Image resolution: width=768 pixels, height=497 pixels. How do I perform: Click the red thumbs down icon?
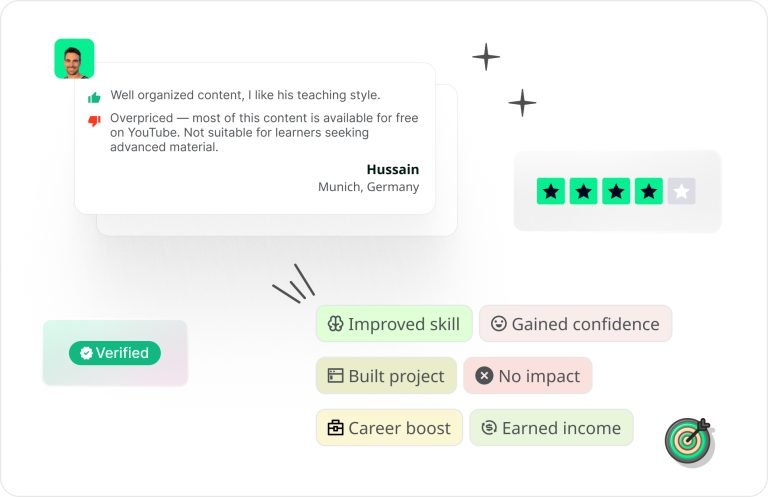94,121
